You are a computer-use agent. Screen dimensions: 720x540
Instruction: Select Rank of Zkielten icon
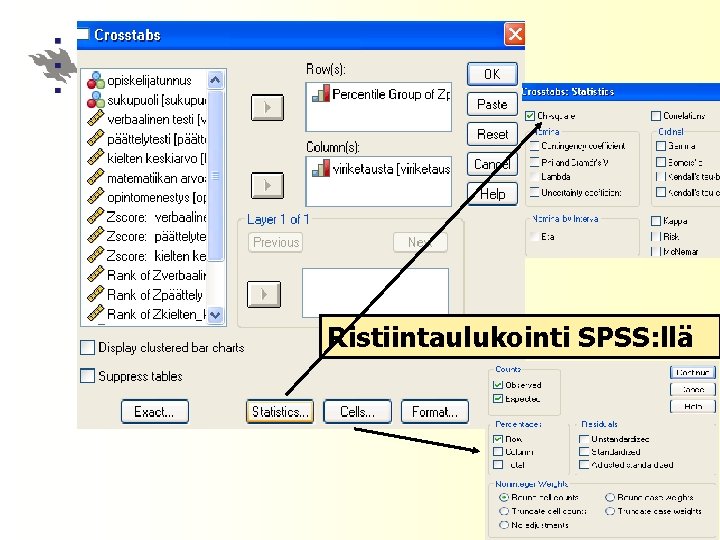pyautogui.click(x=96, y=314)
